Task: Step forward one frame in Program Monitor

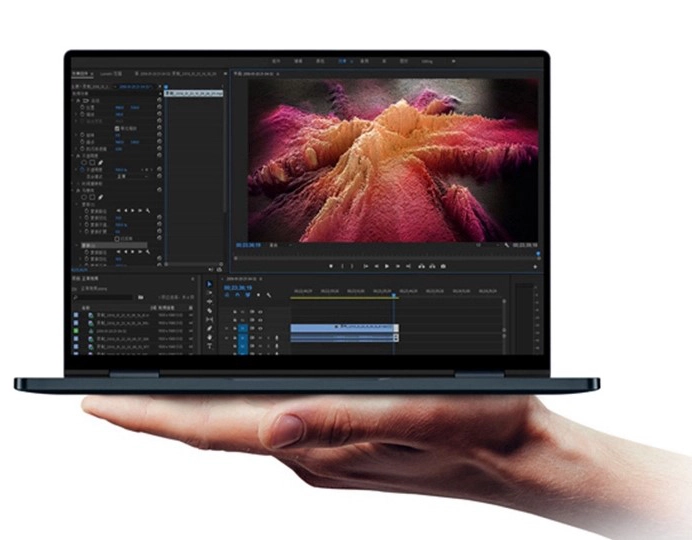Action: 398,266
